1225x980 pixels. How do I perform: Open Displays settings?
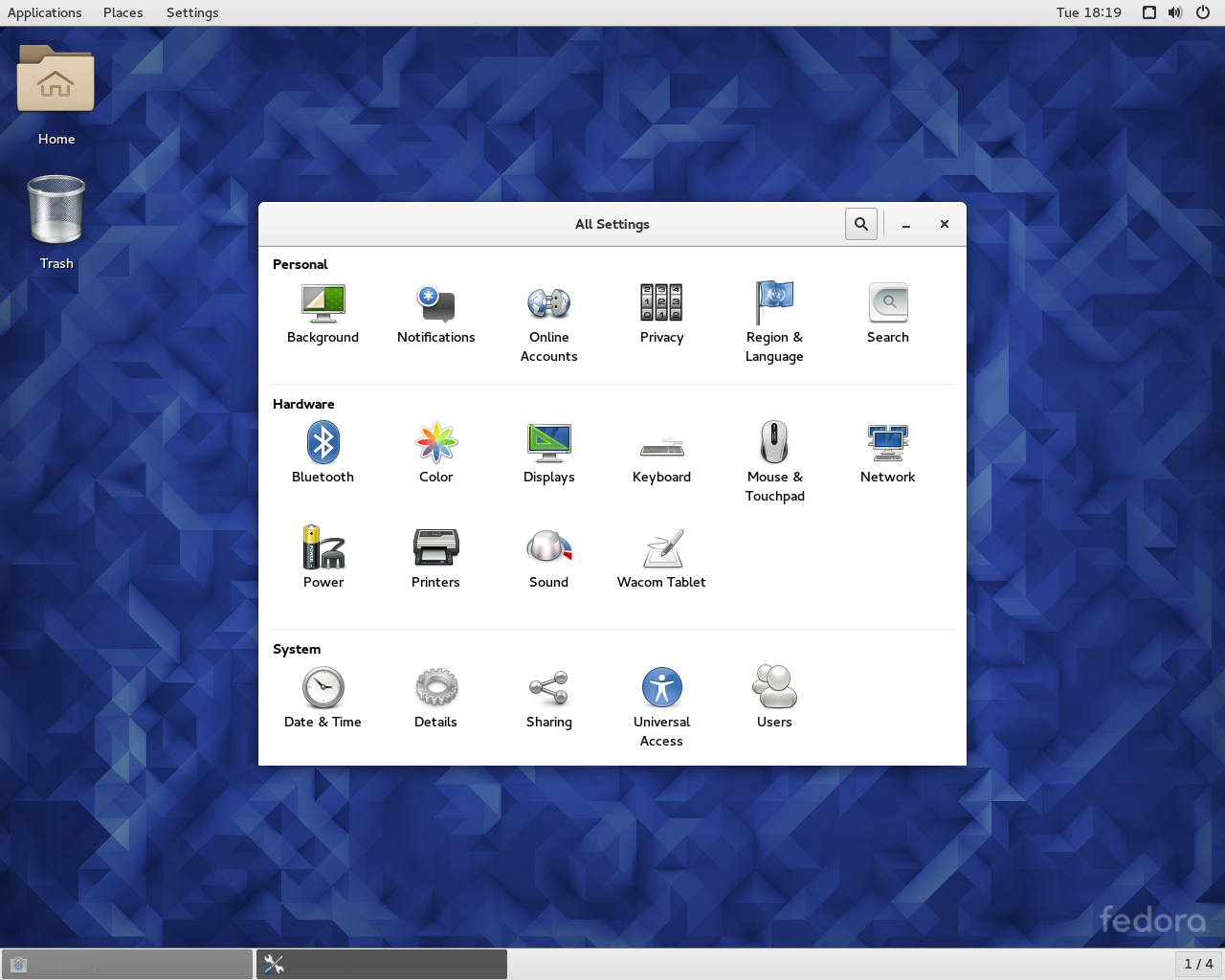[x=549, y=453]
